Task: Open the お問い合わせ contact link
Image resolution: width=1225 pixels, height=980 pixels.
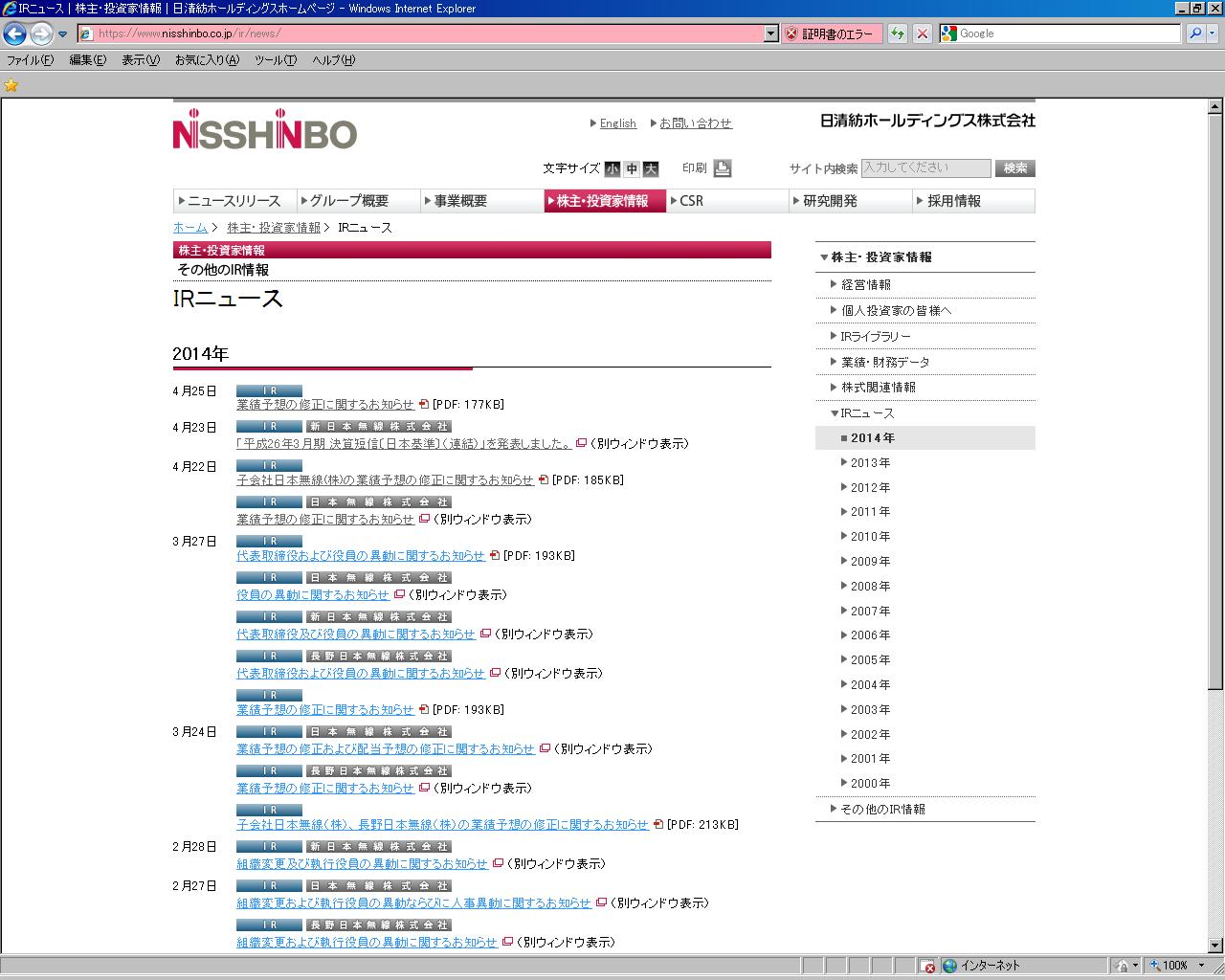Action: click(695, 123)
